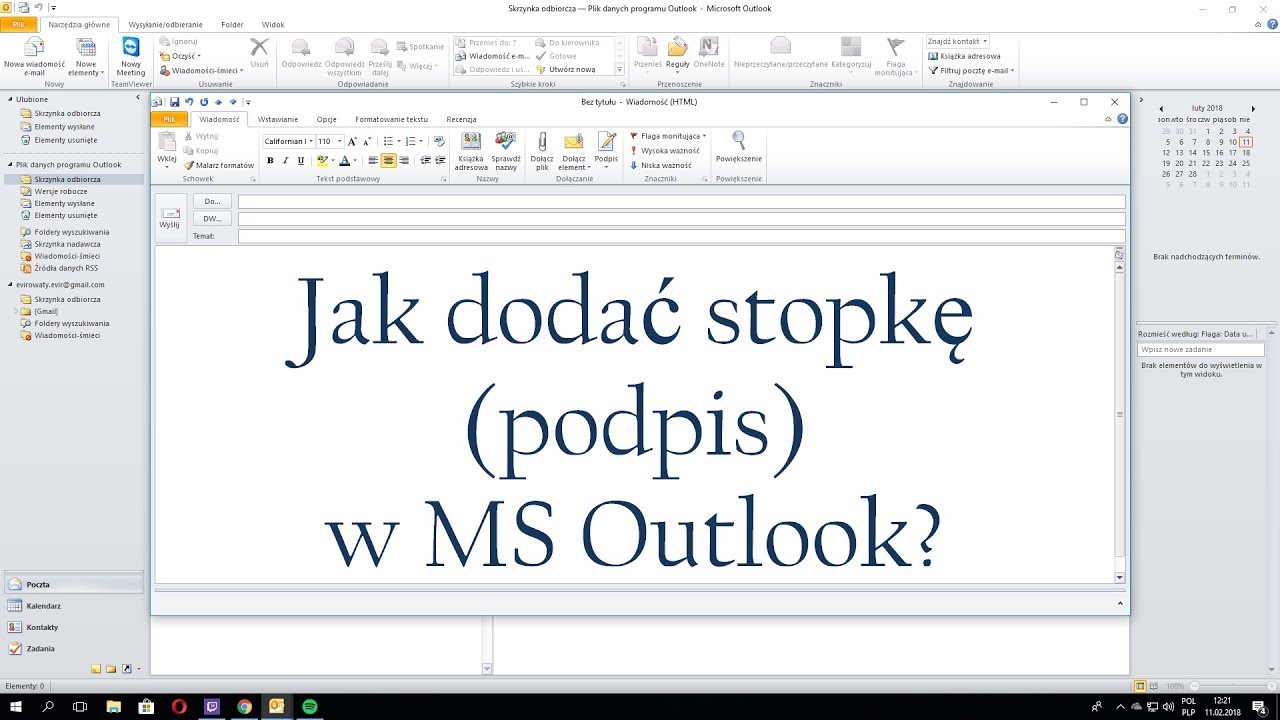Open Reguły rules in main ribbon
Image resolution: width=1280 pixels, height=720 pixels.
tap(678, 52)
